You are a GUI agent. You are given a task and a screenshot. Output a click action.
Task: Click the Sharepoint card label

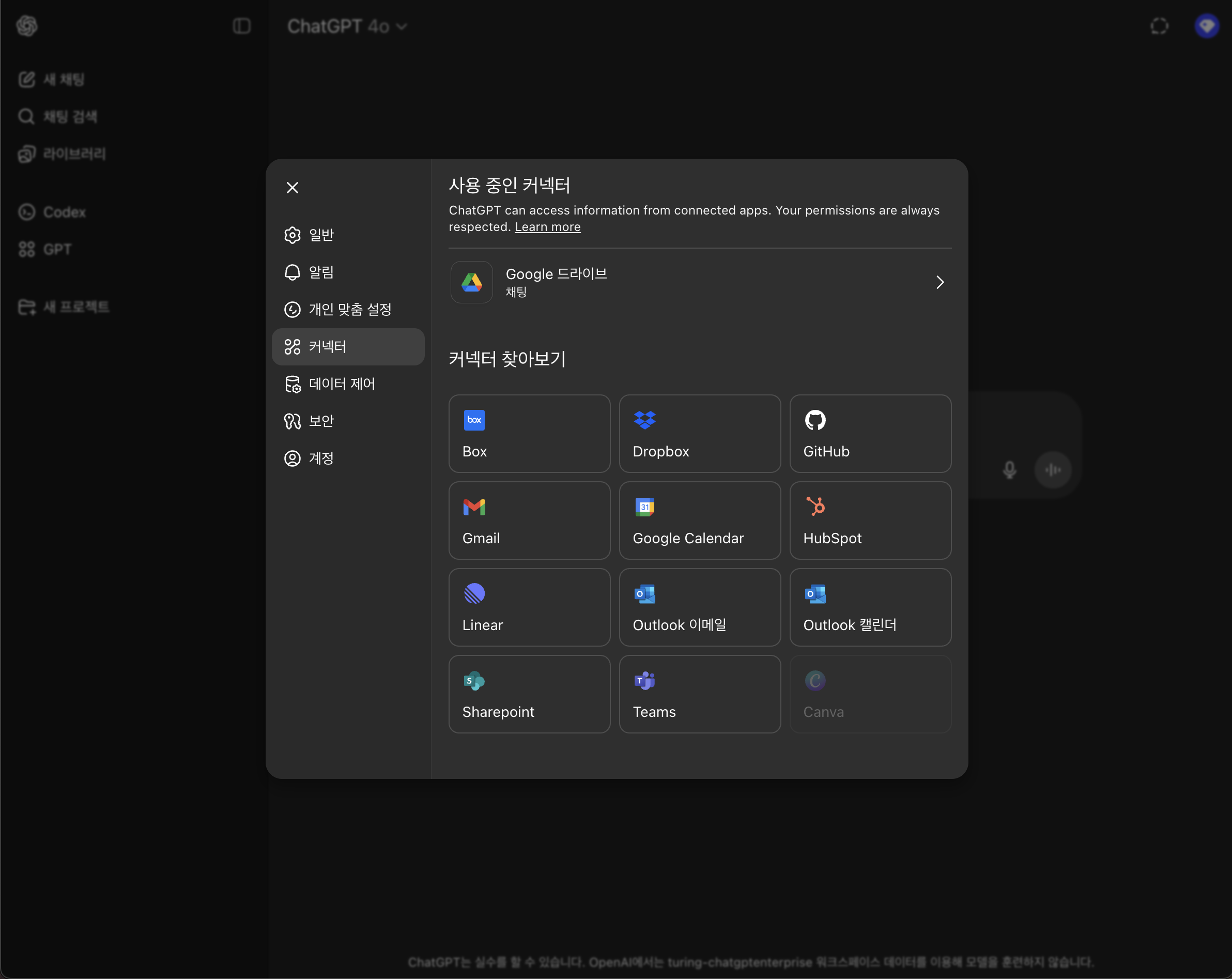point(498,712)
